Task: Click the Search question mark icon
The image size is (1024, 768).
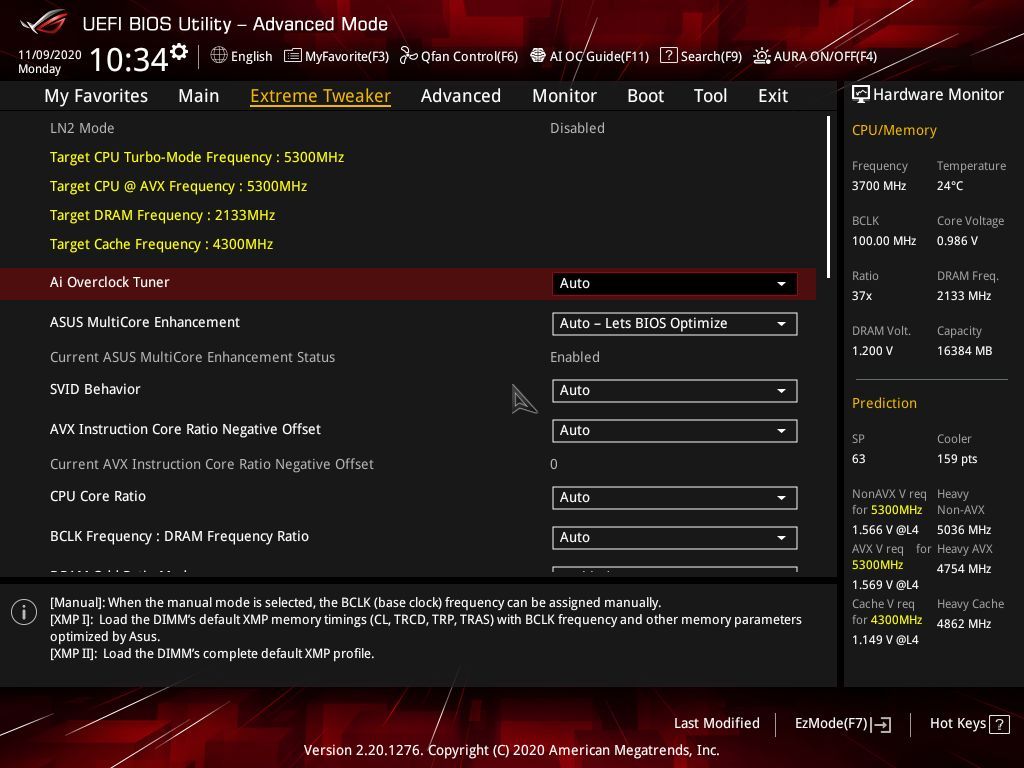Action: point(668,56)
